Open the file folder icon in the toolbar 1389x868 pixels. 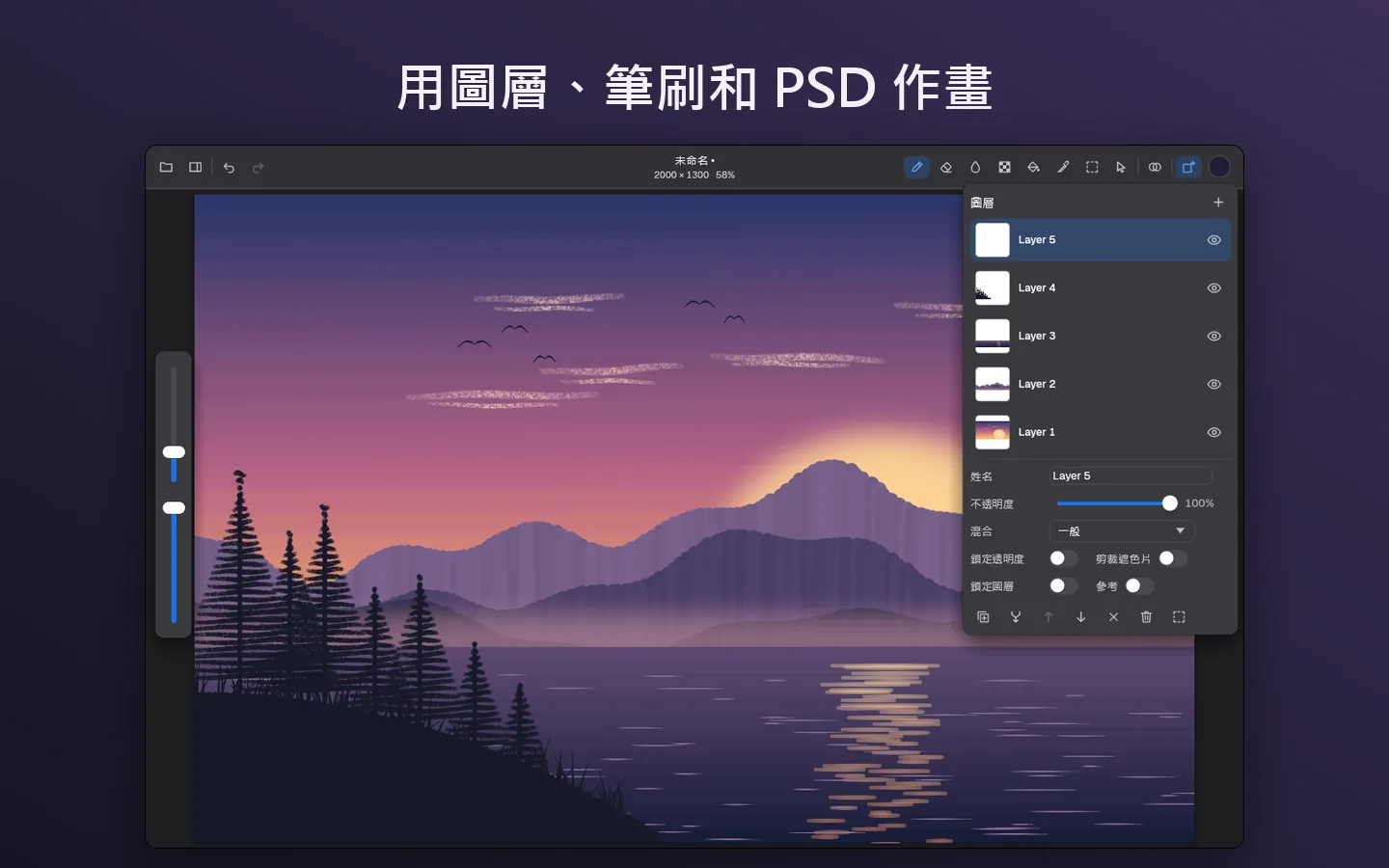166,167
